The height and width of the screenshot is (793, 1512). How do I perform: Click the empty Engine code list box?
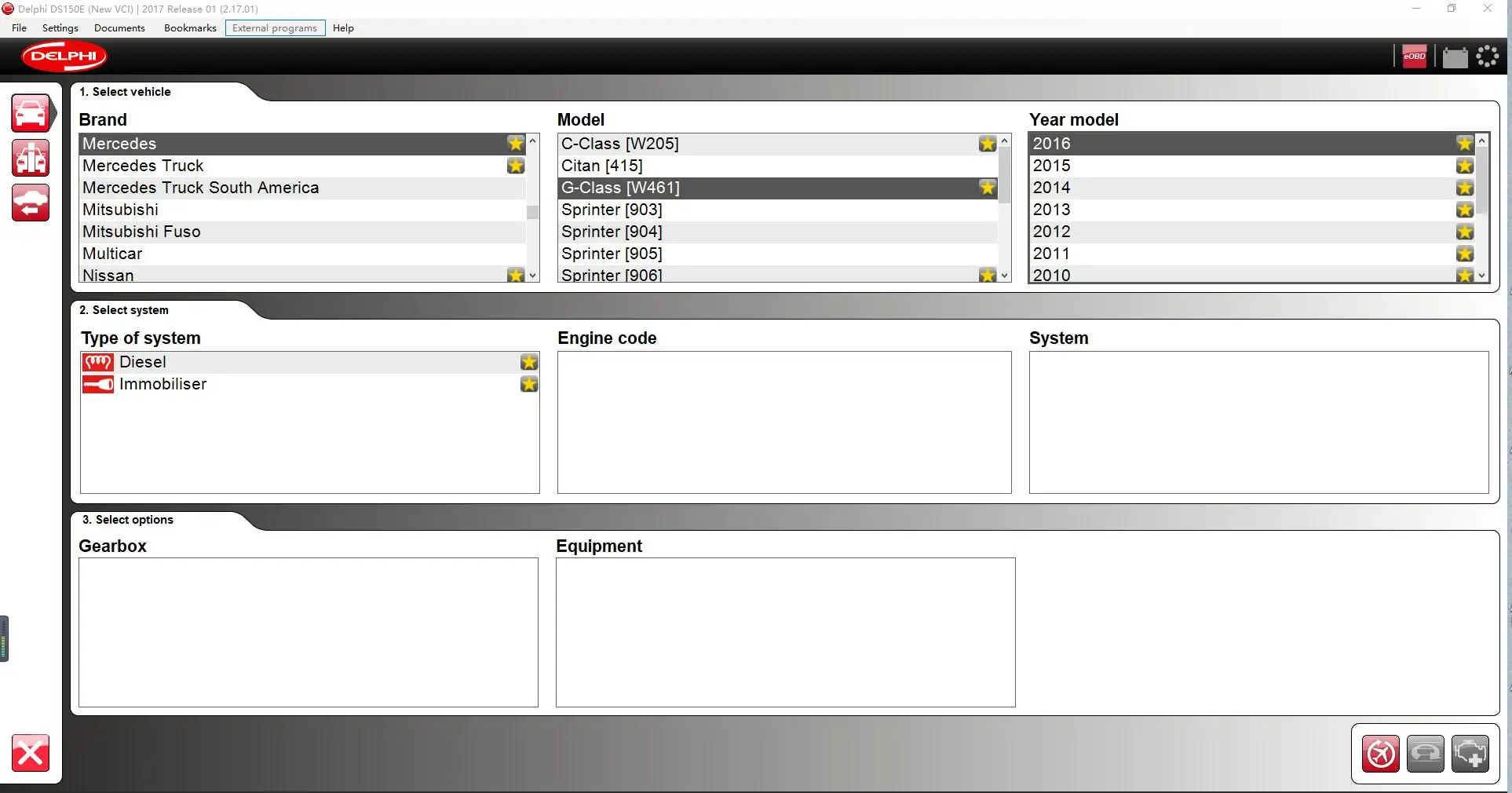click(784, 422)
